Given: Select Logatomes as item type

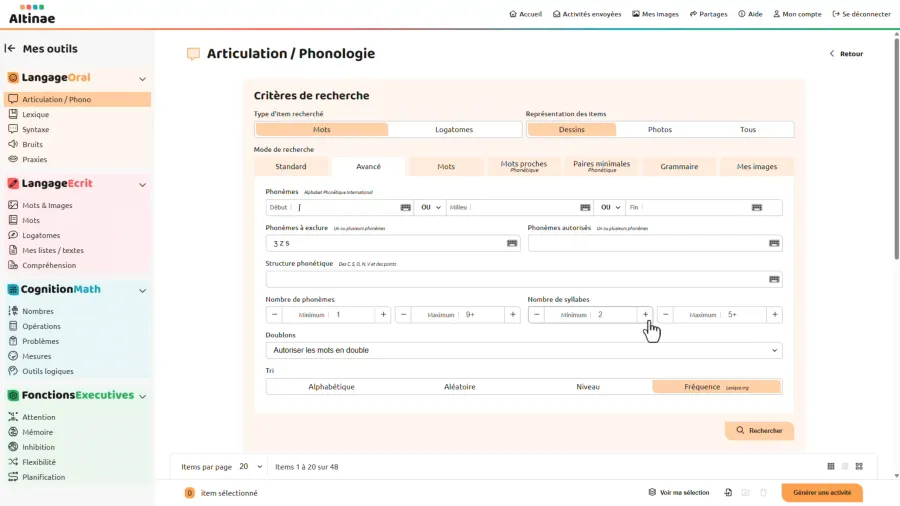Looking at the screenshot, I should point(454,130).
